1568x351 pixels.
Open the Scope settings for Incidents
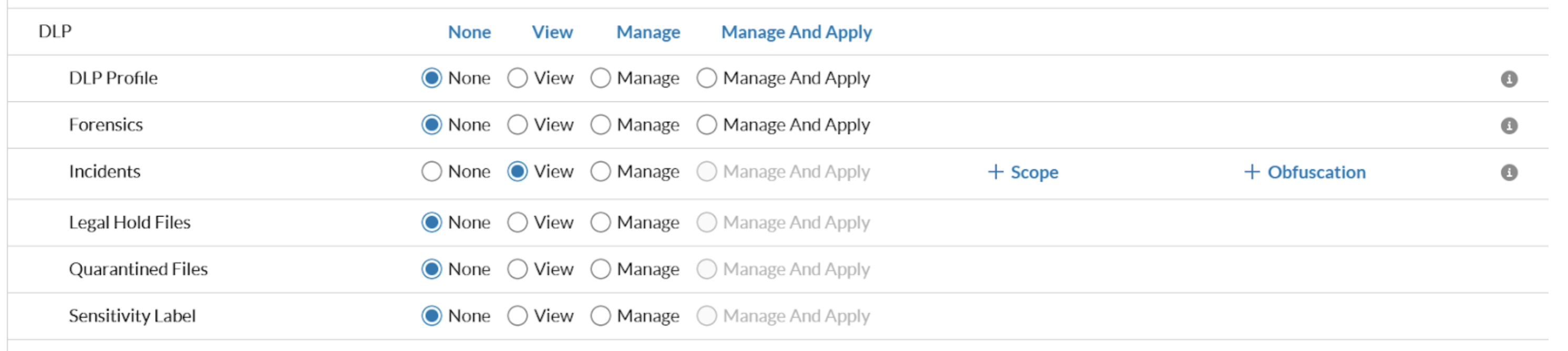[x=1034, y=173]
